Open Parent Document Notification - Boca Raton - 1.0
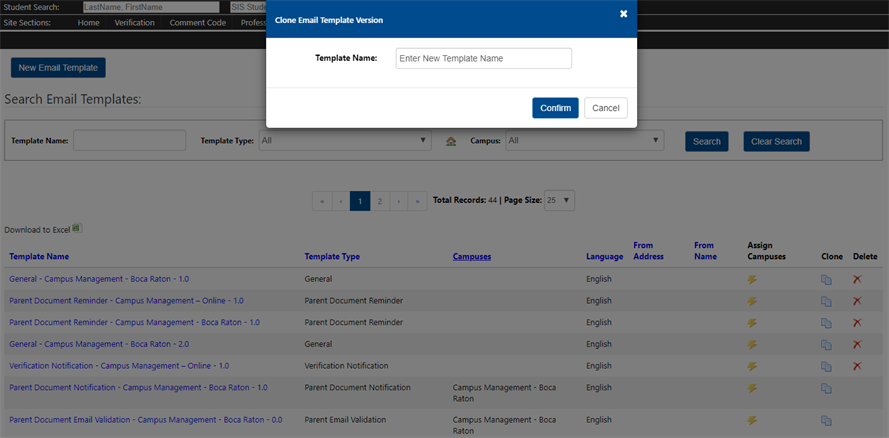 138,388
